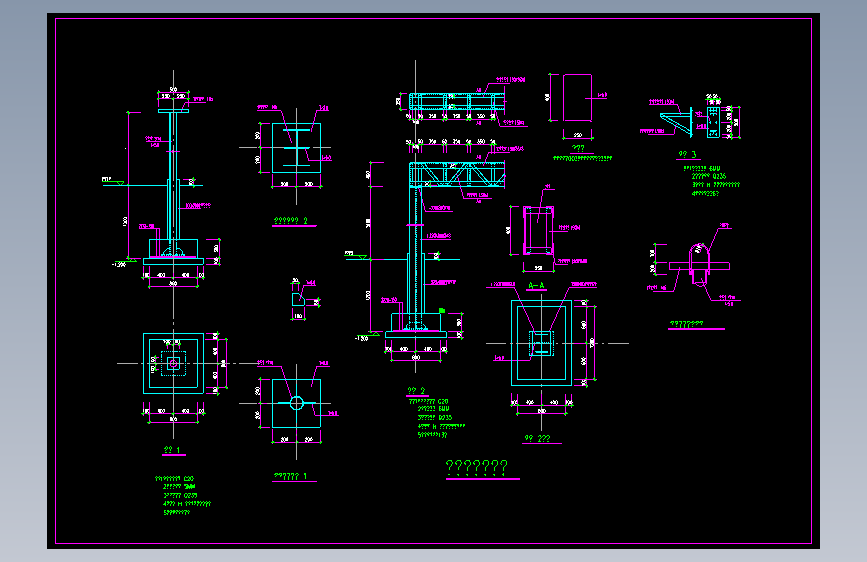Select the green "Q235" note line under "?? 3"
The height and width of the screenshot is (562, 867).
(x=709, y=176)
